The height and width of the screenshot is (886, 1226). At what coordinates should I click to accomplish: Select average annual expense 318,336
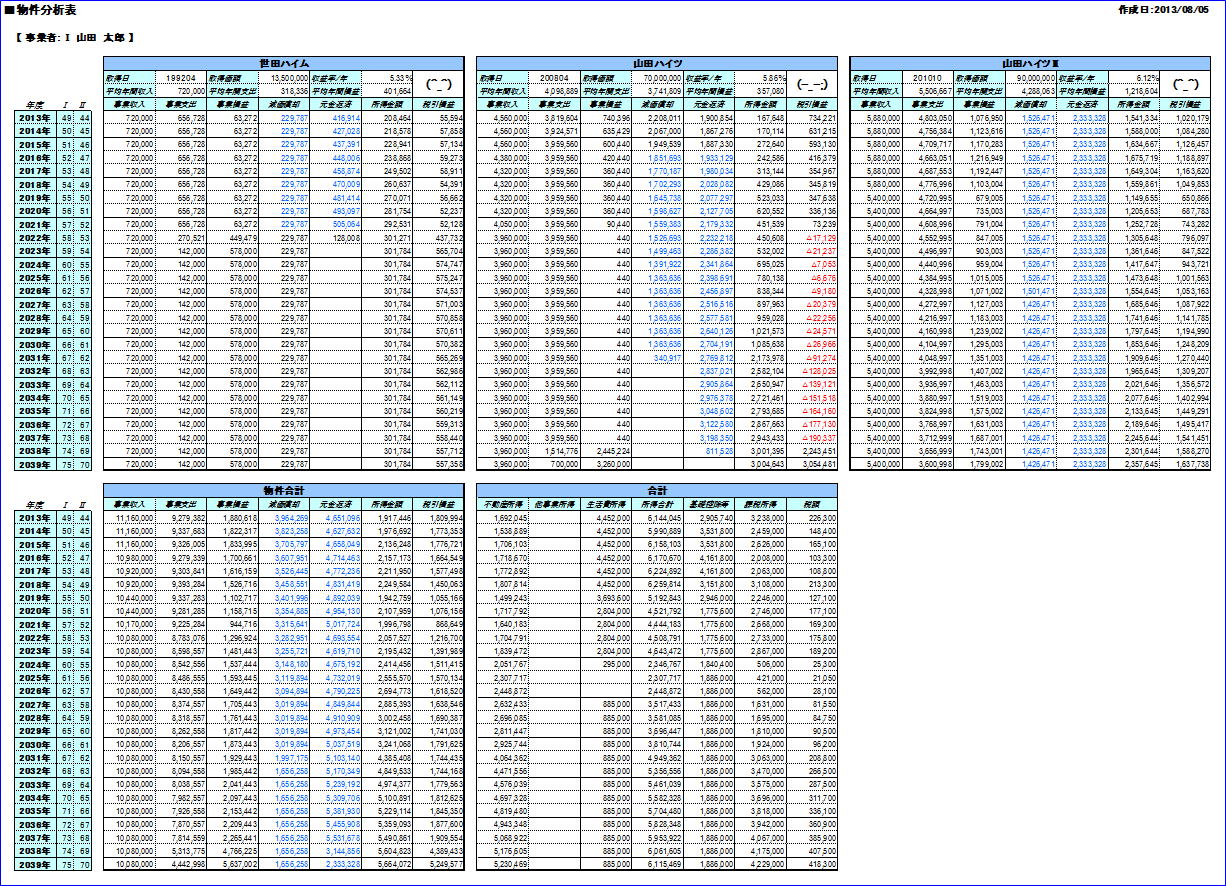point(284,90)
